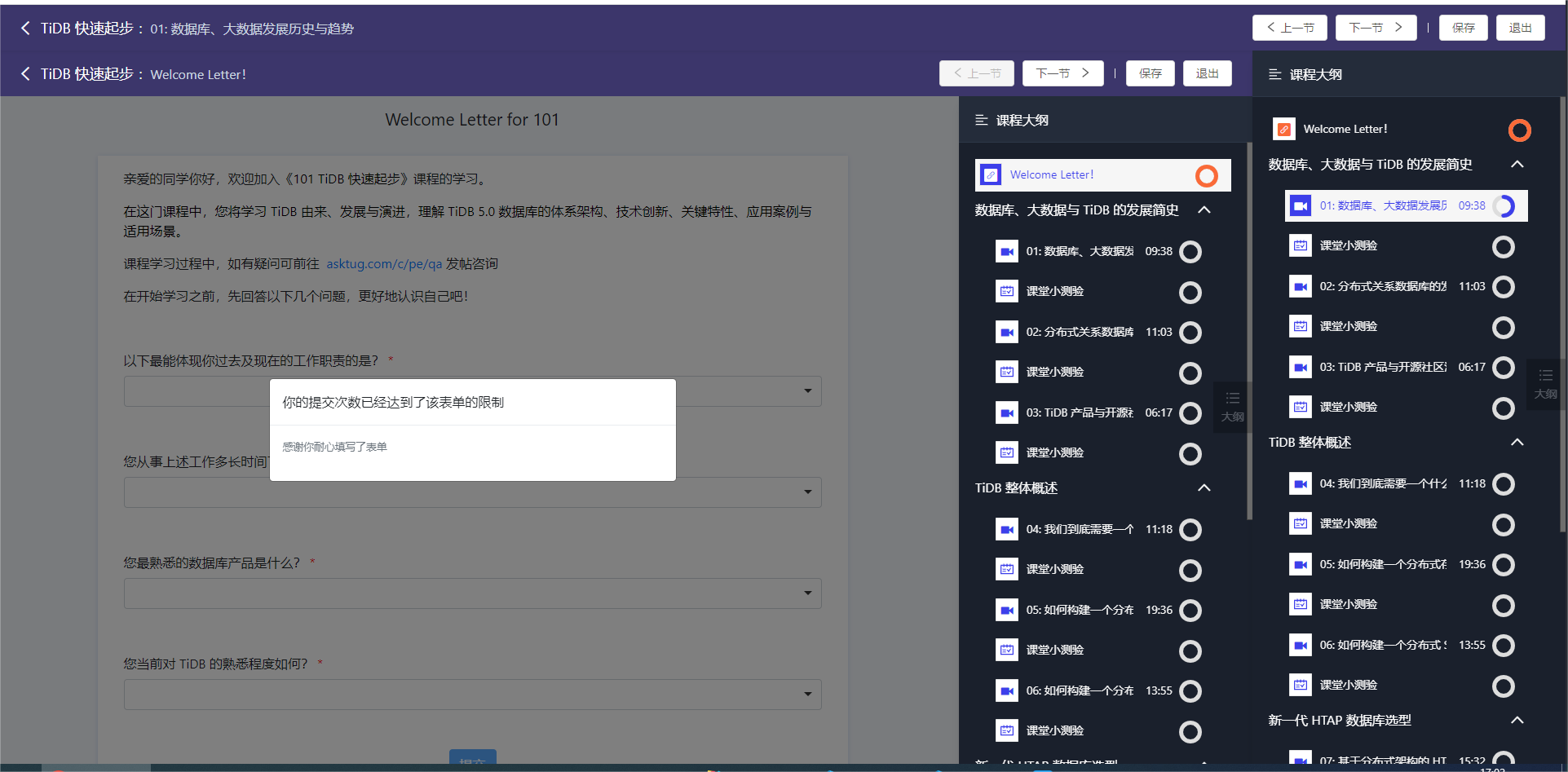Click 上一节 in the background window header
Image resolution: width=1568 pixels, height=772 pixels.
(x=1290, y=28)
